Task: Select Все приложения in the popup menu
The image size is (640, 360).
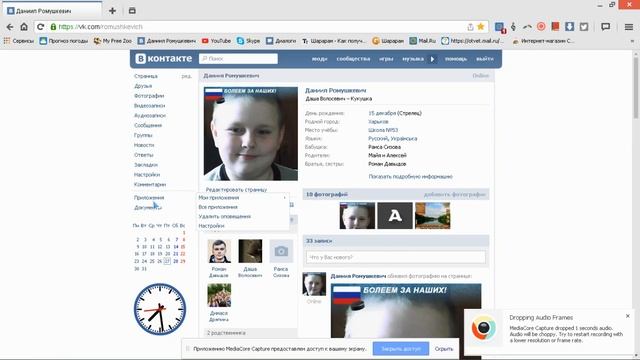Action: pyautogui.click(x=218, y=207)
